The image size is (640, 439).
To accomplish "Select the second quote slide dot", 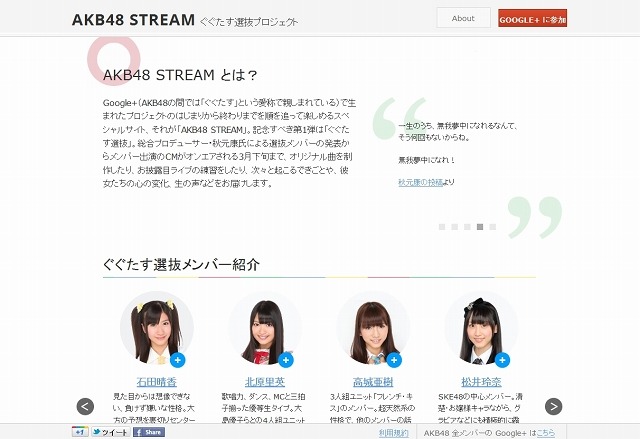I will (x=454, y=227).
